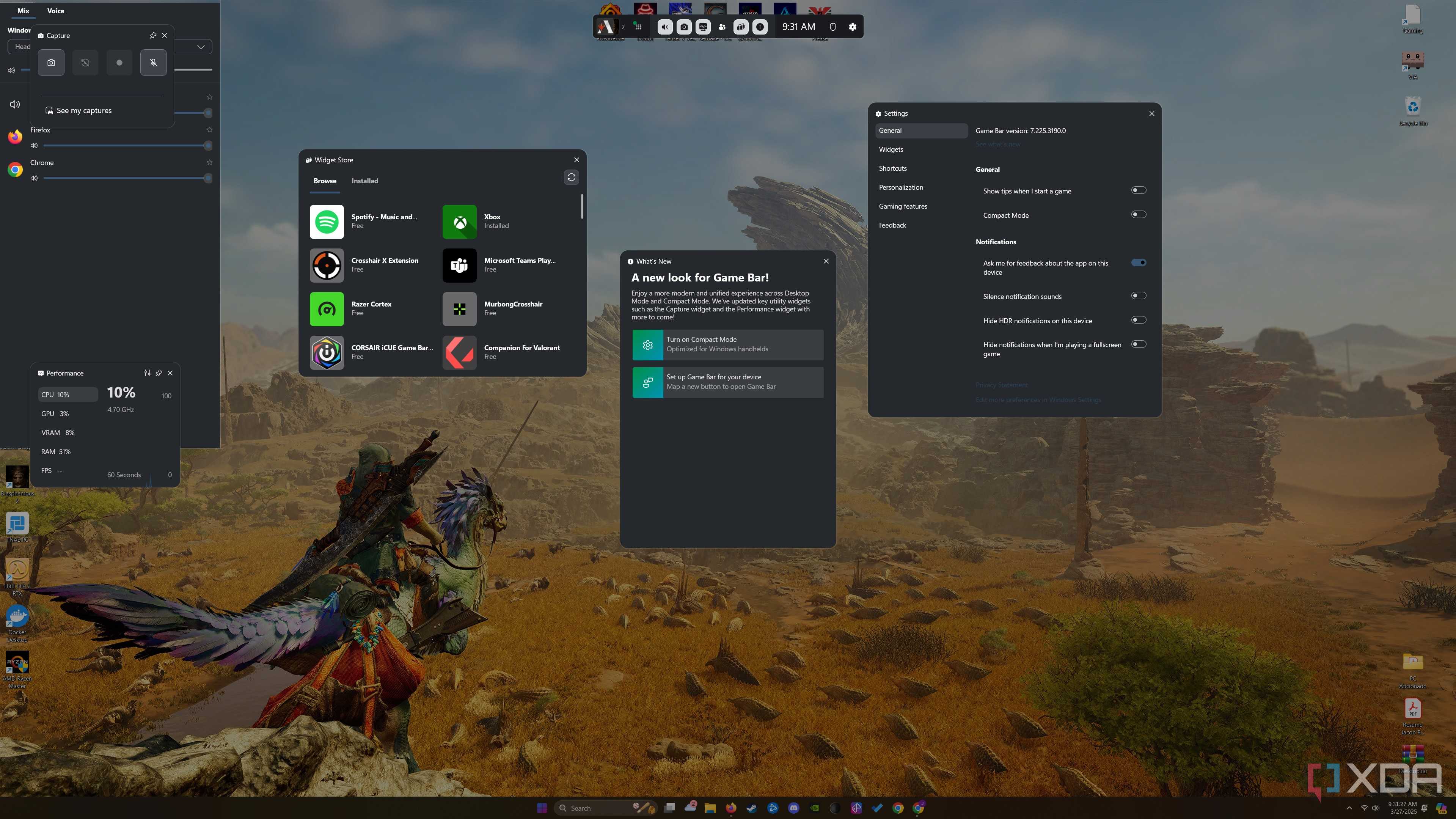Pin the Capture widget
Screen dimensions: 1456x819
point(152,35)
